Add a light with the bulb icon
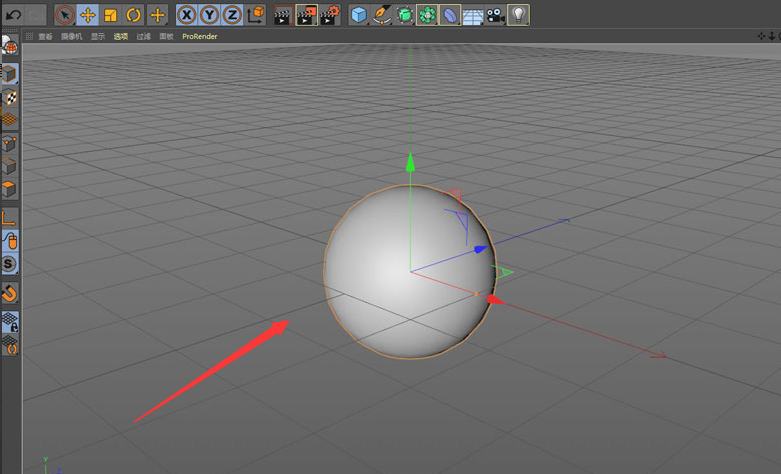The width and height of the screenshot is (781, 474). click(518, 15)
